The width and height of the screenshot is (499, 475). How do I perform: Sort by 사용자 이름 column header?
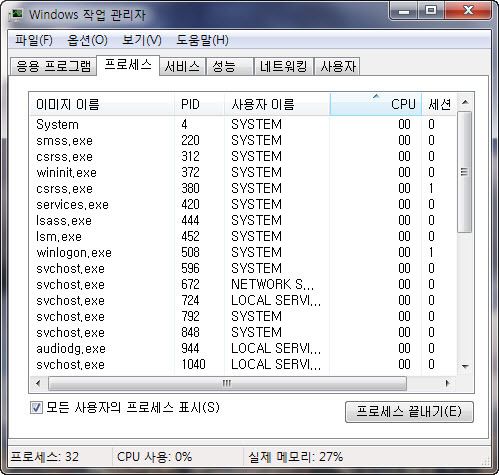pos(277,104)
